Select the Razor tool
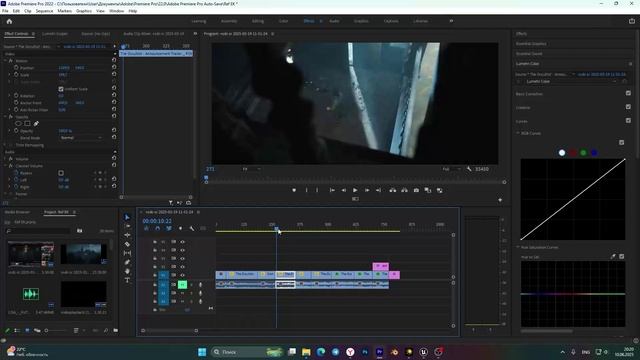This screenshot has height=360, width=640. click(x=127, y=244)
